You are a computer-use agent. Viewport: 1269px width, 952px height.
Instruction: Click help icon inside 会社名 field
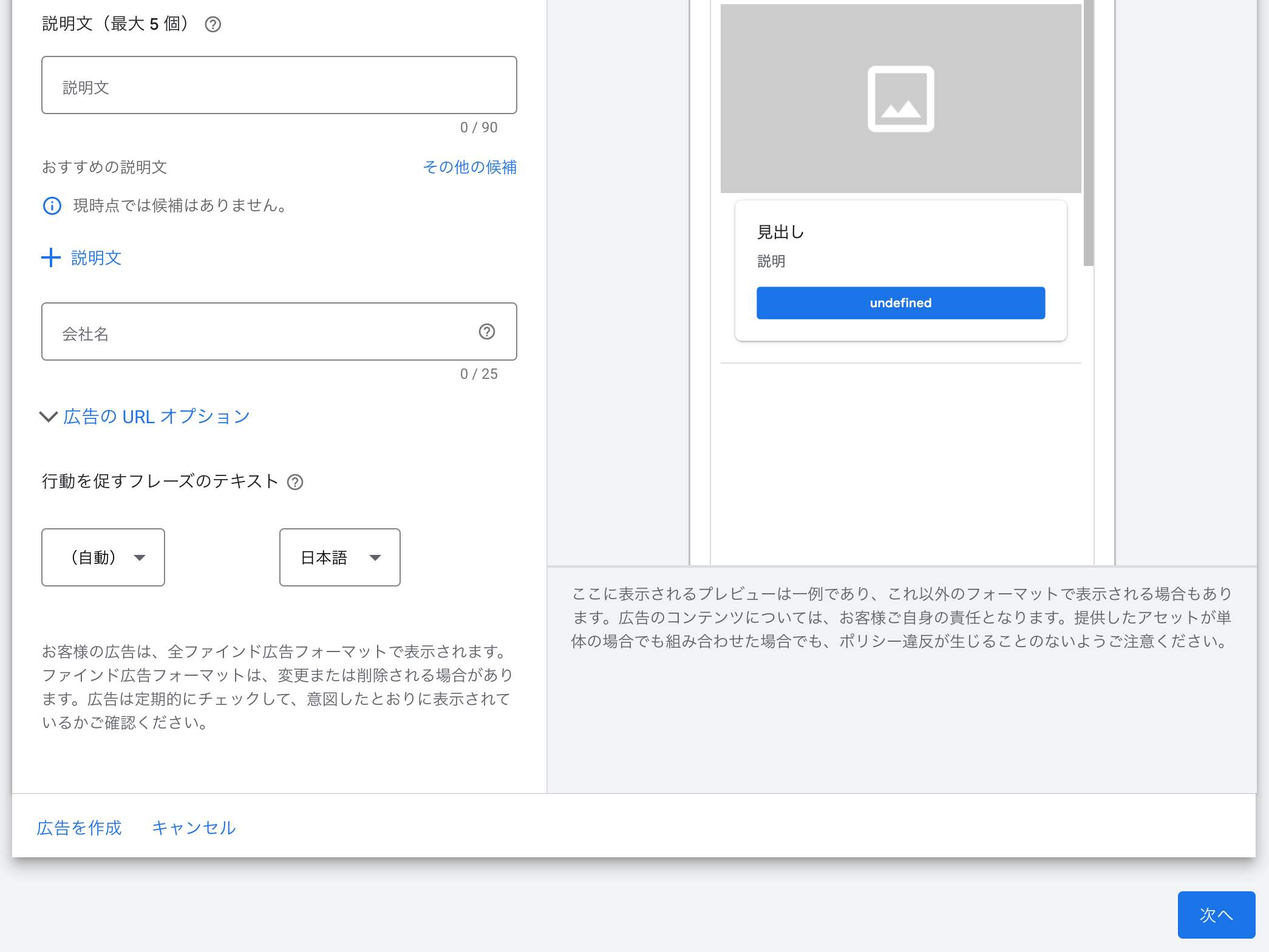487,331
